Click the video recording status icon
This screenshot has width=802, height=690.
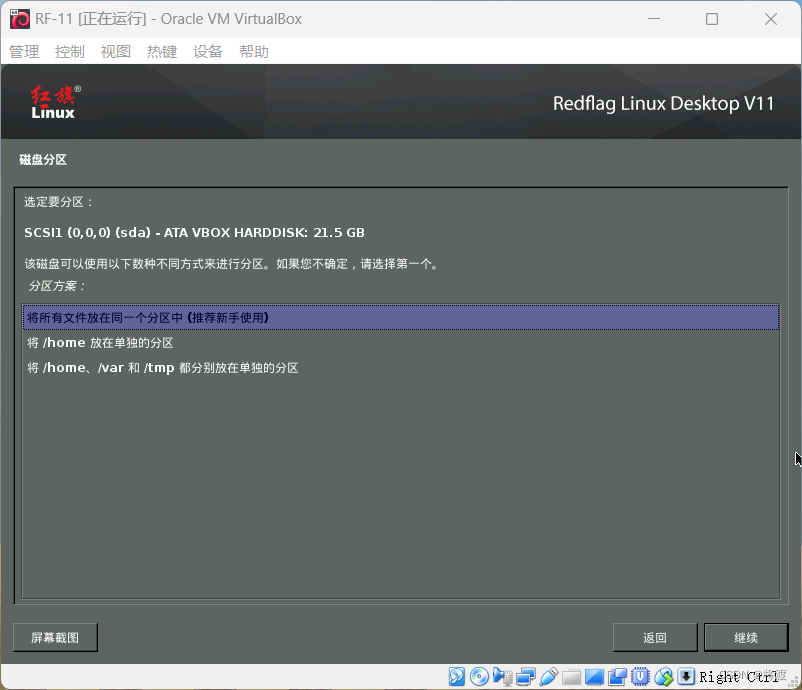tap(617, 676)
